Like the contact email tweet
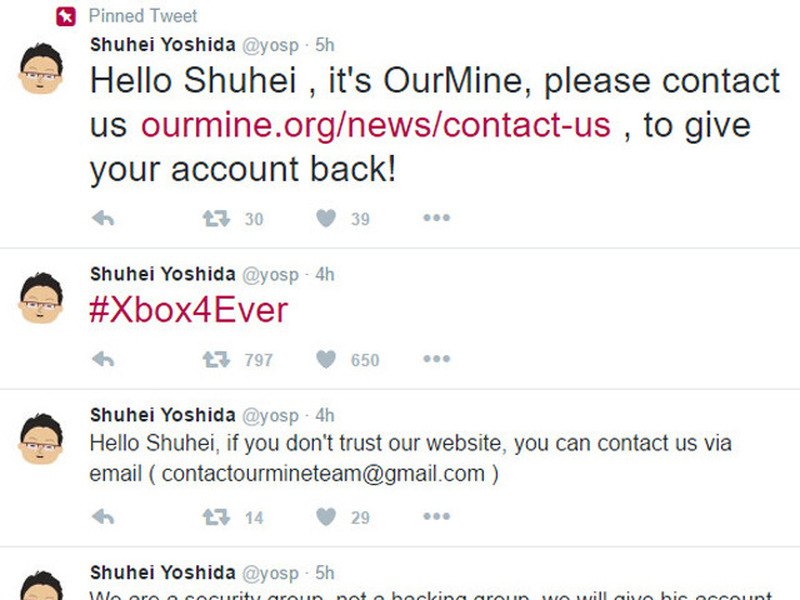This screenshot has height=600, width=800. 326,516
